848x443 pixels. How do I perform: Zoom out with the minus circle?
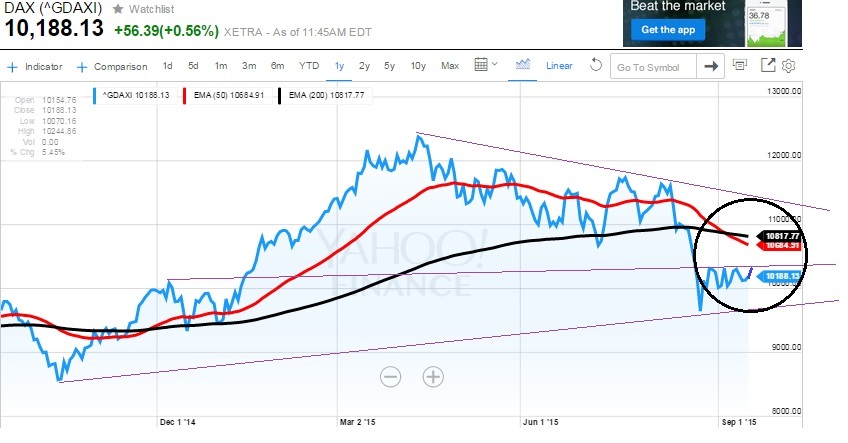[390, 377]
